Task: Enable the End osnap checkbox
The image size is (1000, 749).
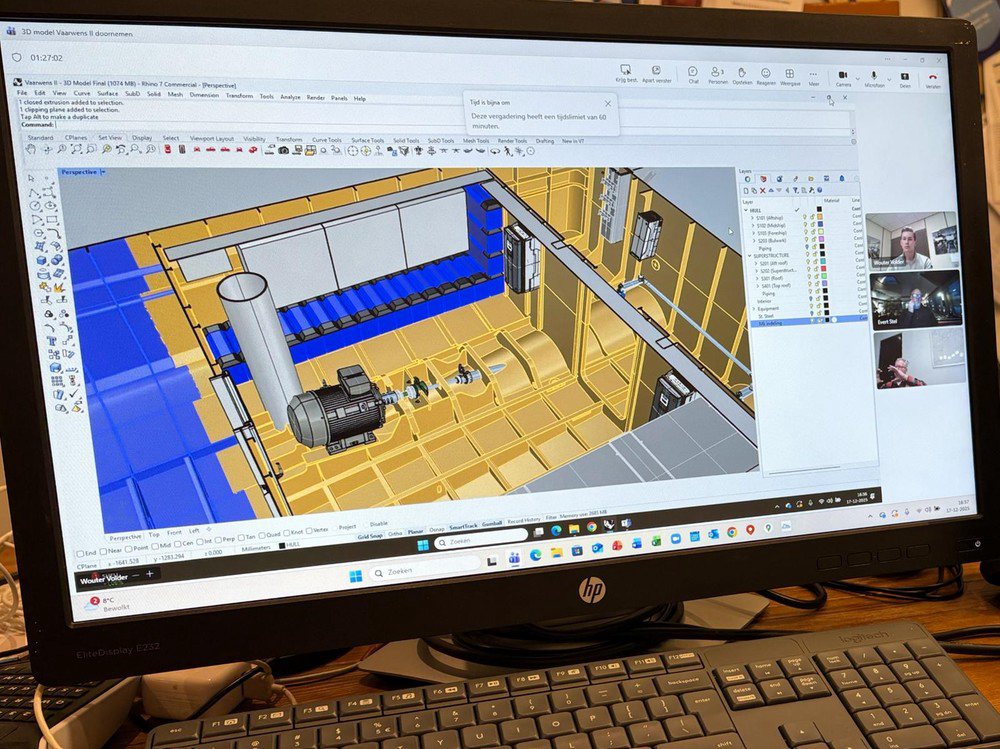Action: tap(80, 551)
